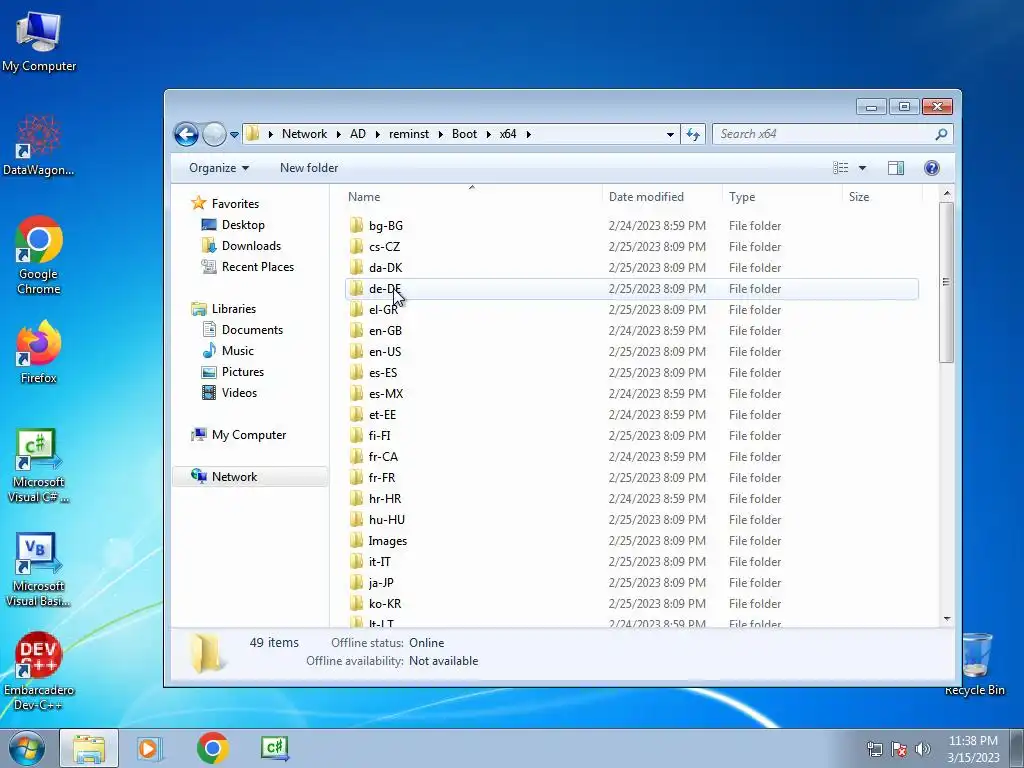Select Favorites in navigation pane
The height and width of the screenshot is (768, 1024).
coord(235,204)
